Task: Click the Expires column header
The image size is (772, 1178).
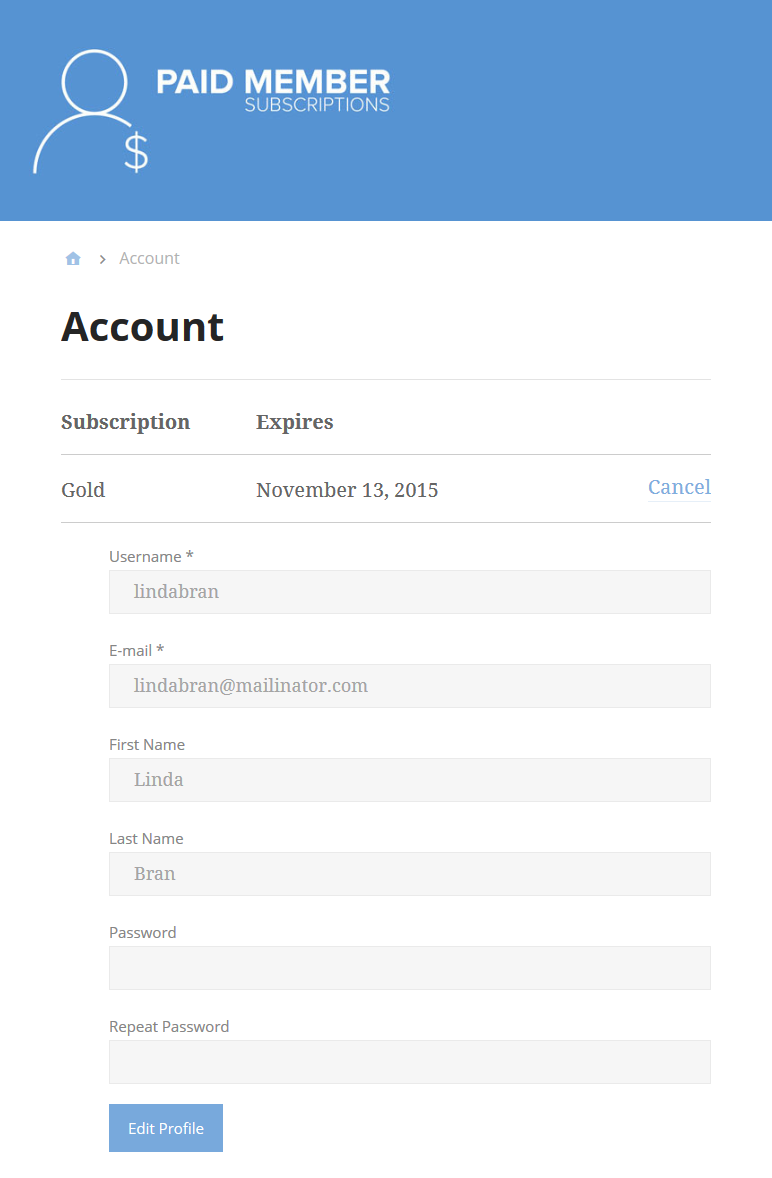Action: (x=294, y=422)
